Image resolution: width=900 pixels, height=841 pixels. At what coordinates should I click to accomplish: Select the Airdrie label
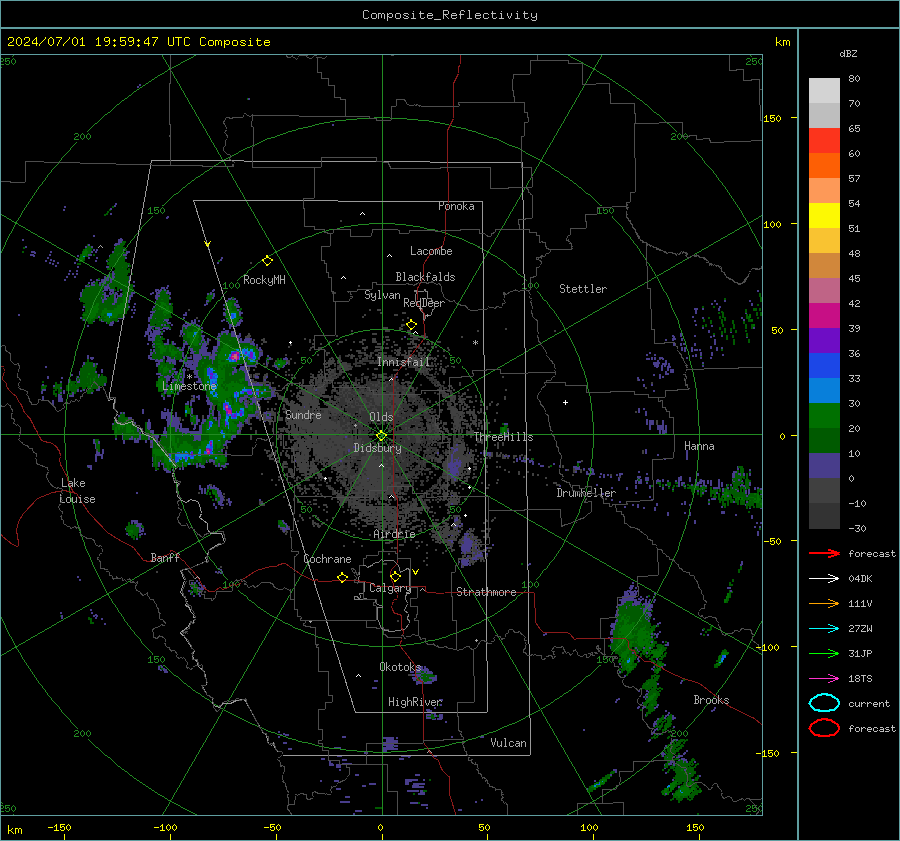click(394, 534)
